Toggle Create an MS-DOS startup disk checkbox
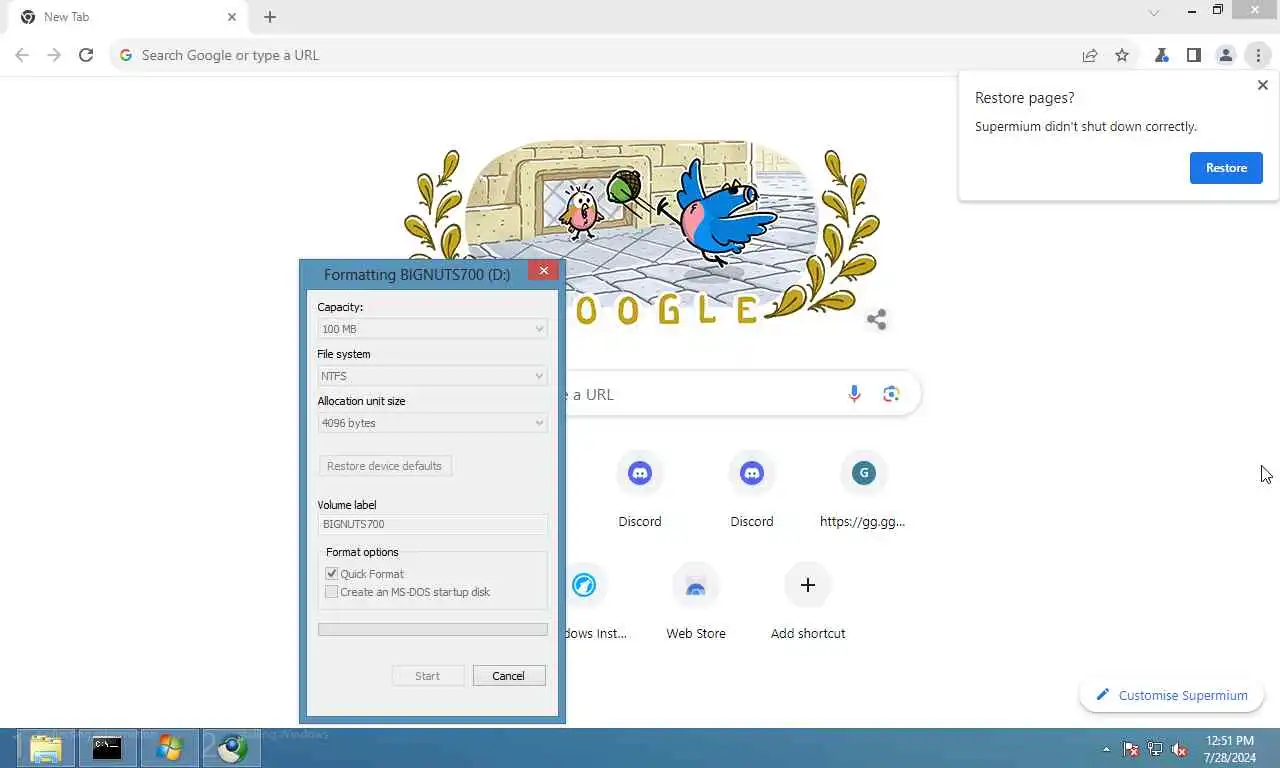 (x=332, y=592)
